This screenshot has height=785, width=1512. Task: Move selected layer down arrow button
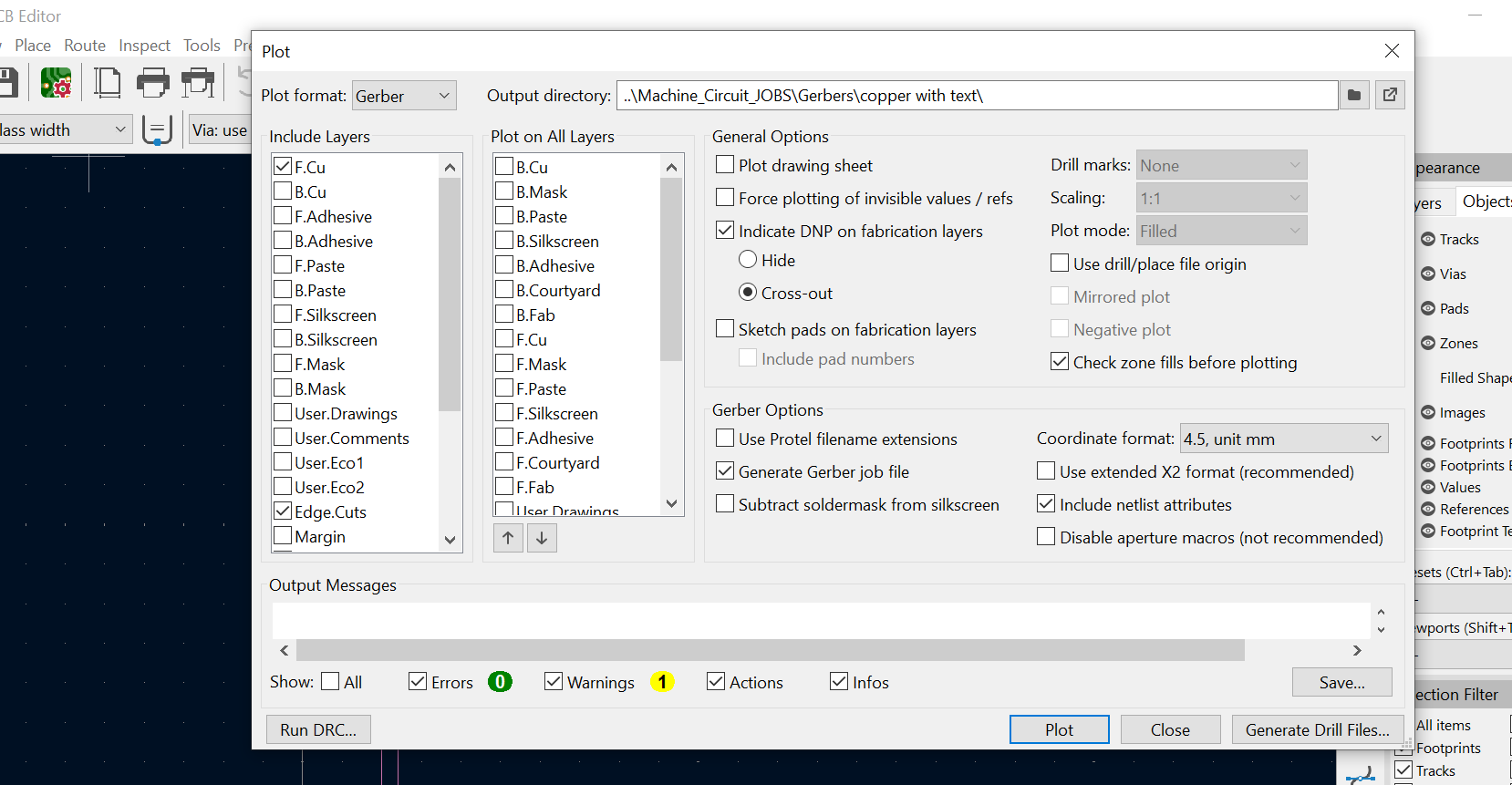[542, 538]
